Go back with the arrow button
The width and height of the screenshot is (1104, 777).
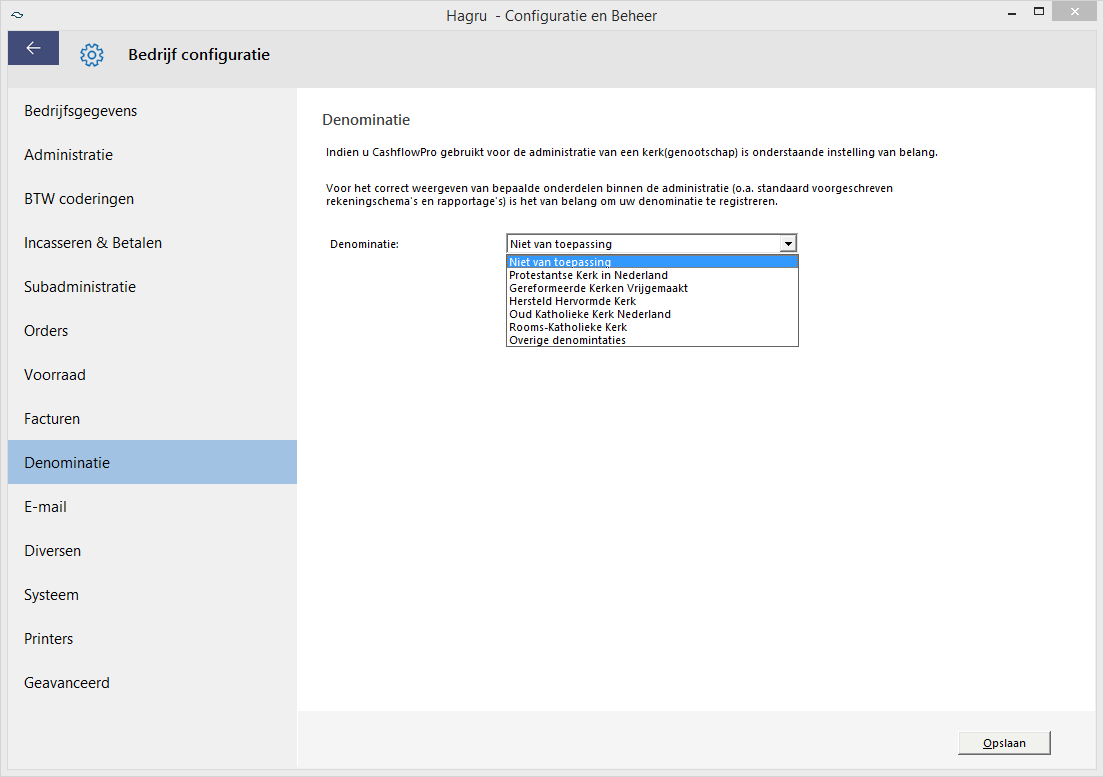(x=33, y=48)
